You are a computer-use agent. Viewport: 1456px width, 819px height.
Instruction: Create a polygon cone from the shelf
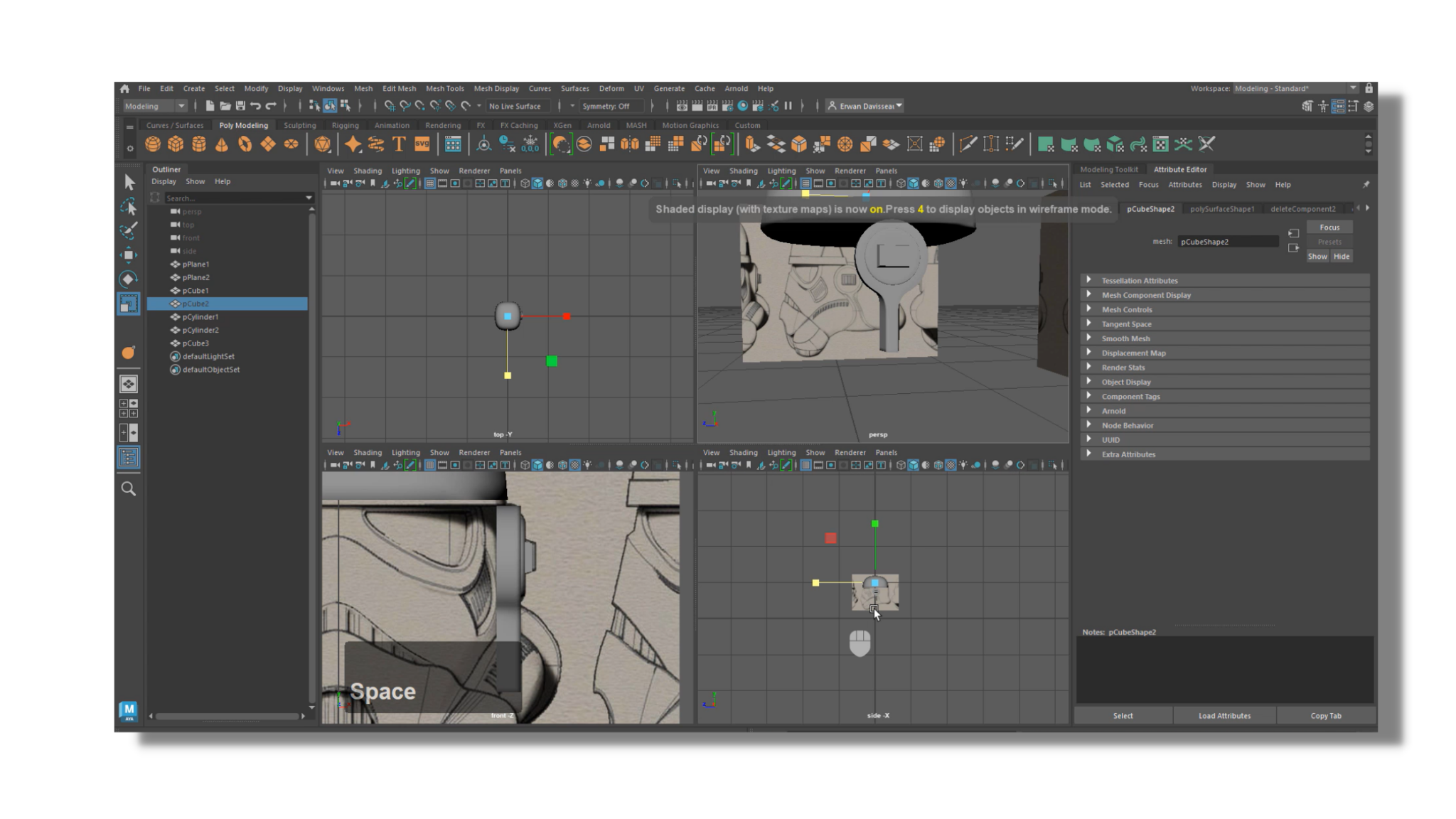222,144
